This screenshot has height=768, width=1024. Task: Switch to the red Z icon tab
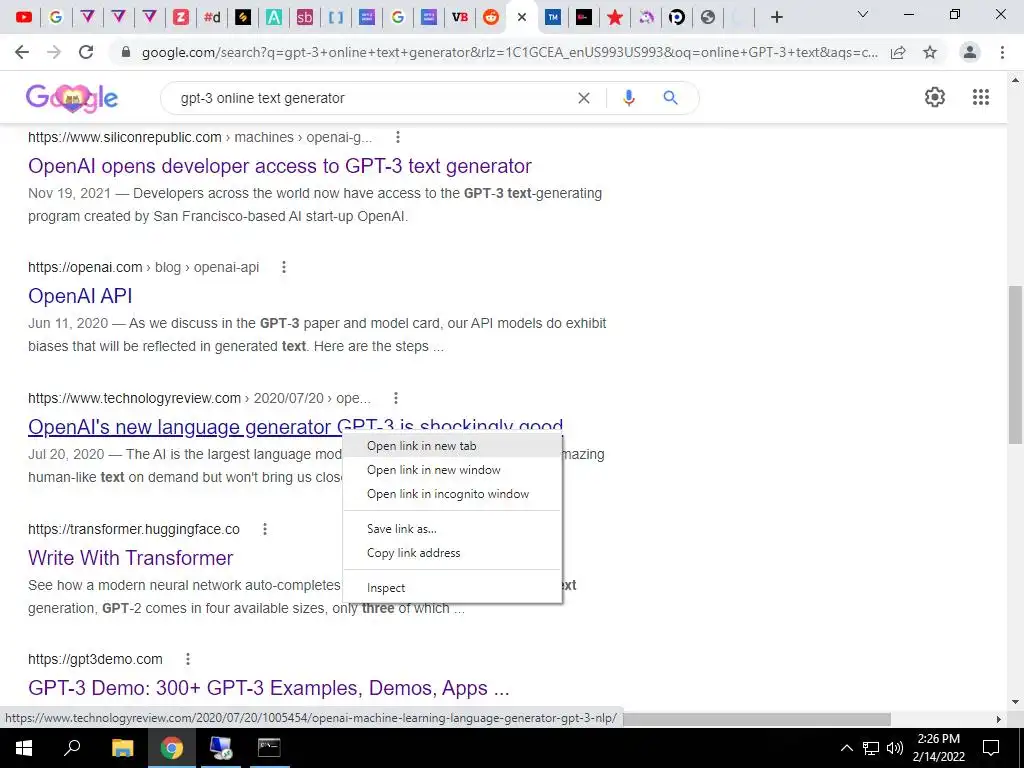181,17
